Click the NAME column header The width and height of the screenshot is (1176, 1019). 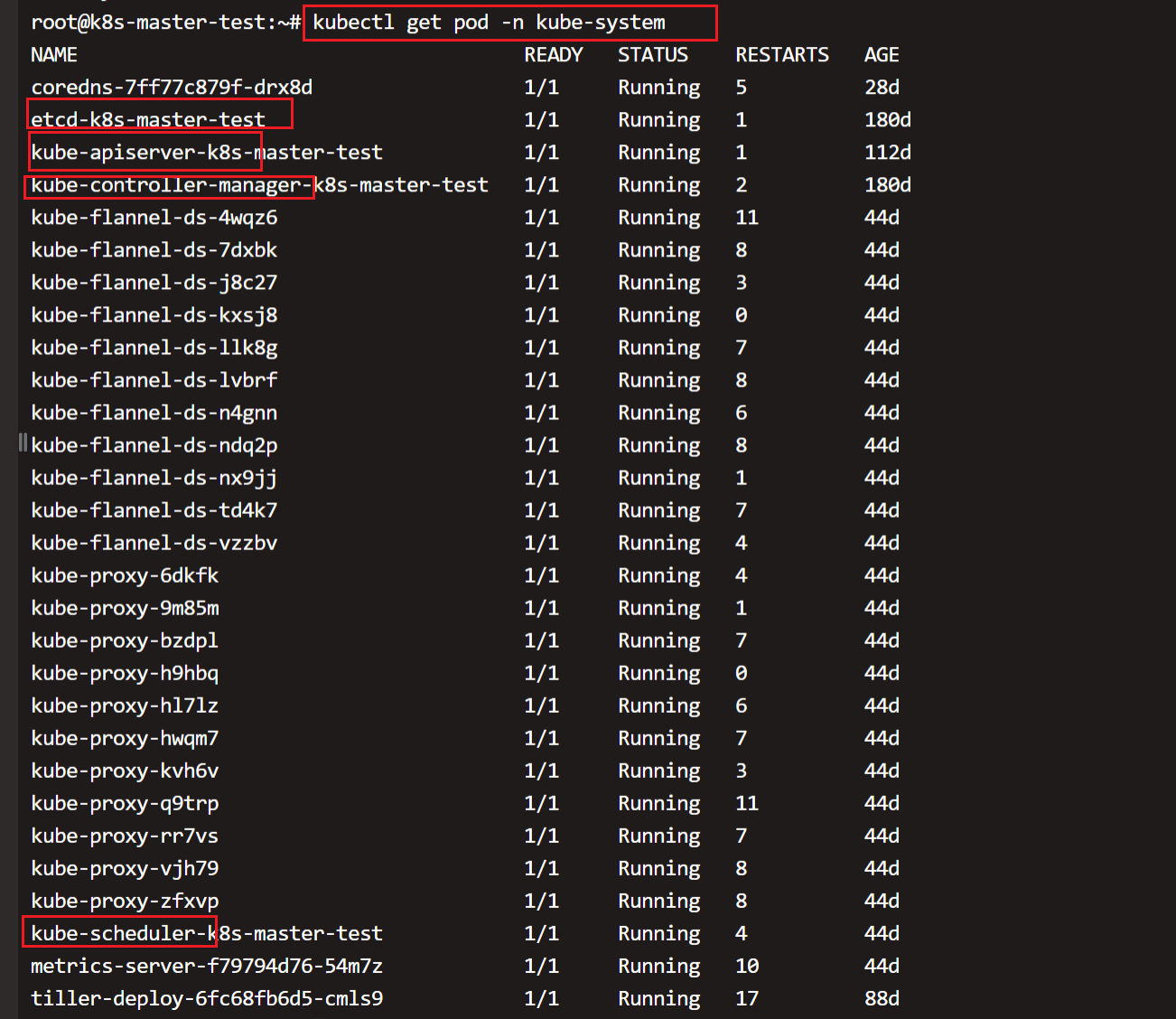(x=54, y=55)
